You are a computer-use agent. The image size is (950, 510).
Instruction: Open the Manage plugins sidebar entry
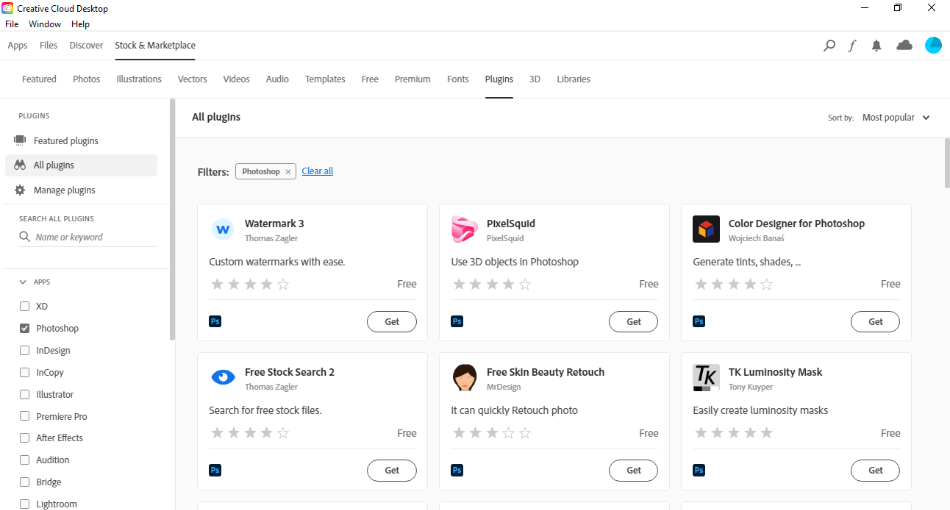(81, 190)
